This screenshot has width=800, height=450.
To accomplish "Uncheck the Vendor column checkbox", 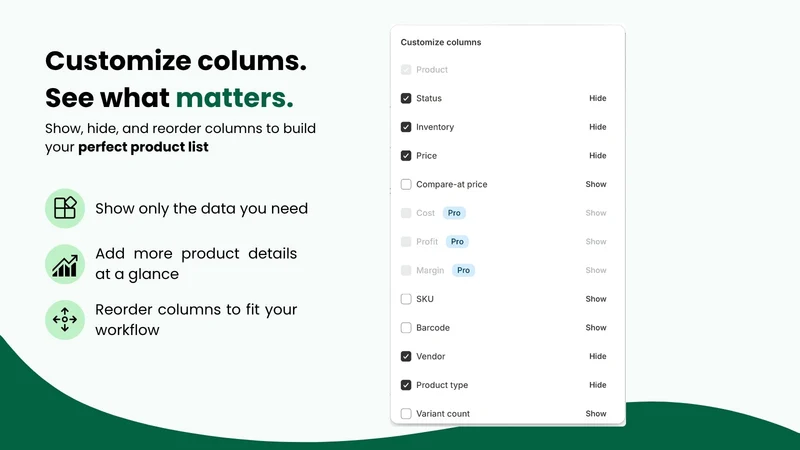I will pyautogui.click(x=406, y=356).
